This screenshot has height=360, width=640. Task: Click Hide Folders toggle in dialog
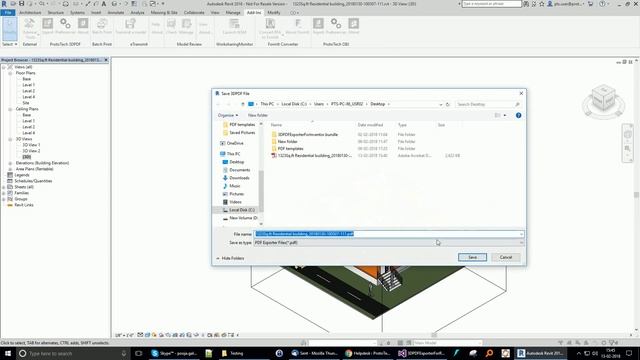click(x=230, y=258)
